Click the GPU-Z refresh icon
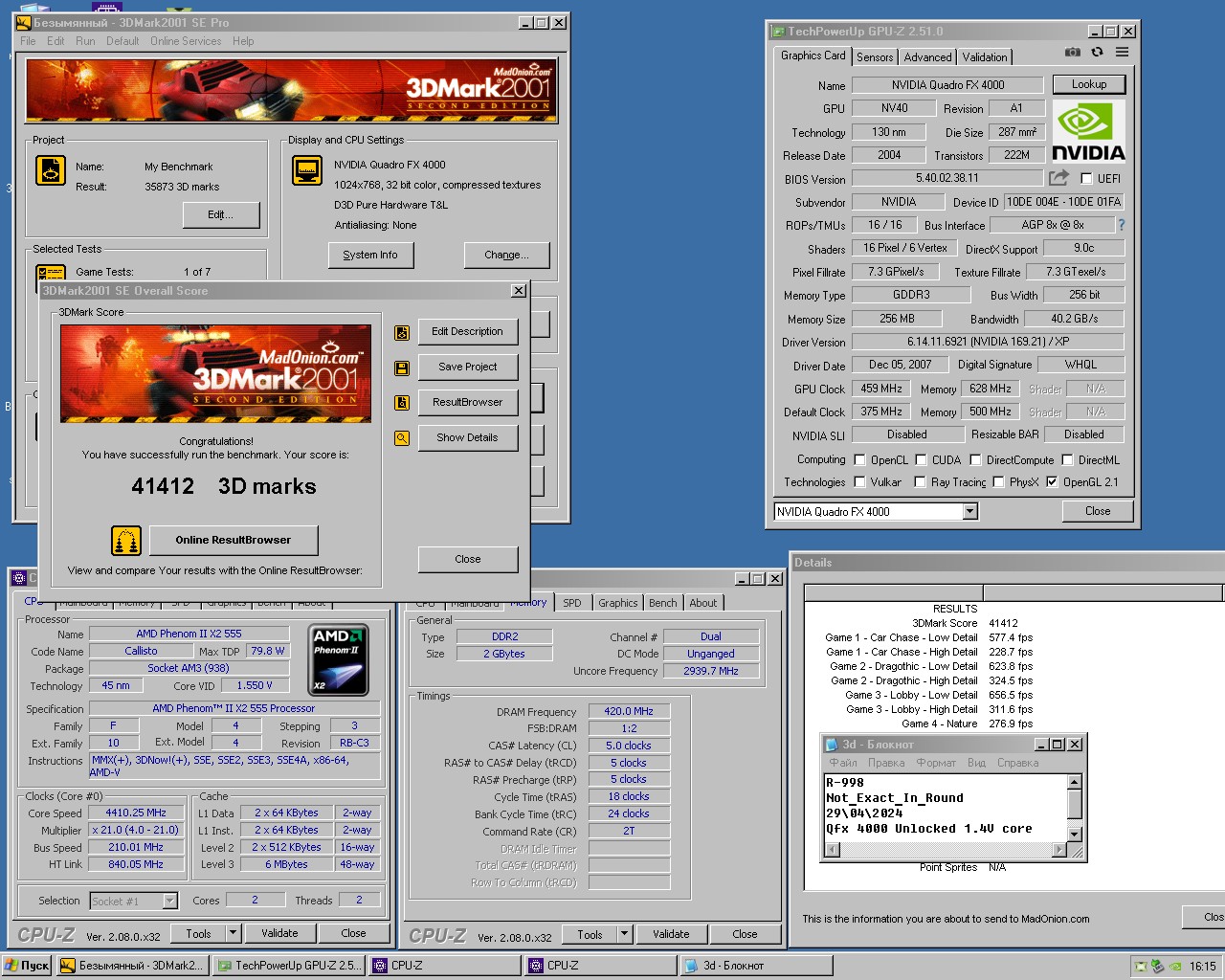The image size is (1225, 980). [1097, 52]
